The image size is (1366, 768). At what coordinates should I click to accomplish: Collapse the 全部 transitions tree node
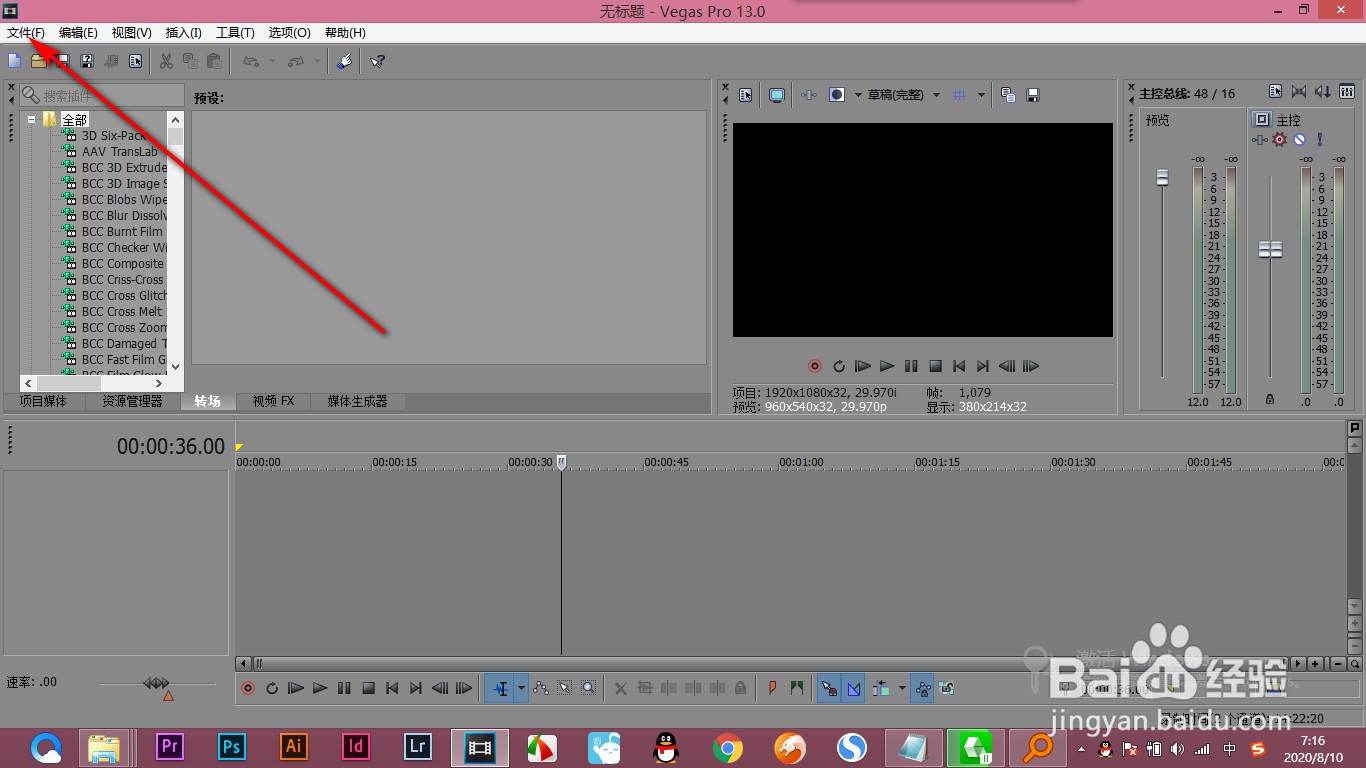pyautogui.click(x=31, y=119)
